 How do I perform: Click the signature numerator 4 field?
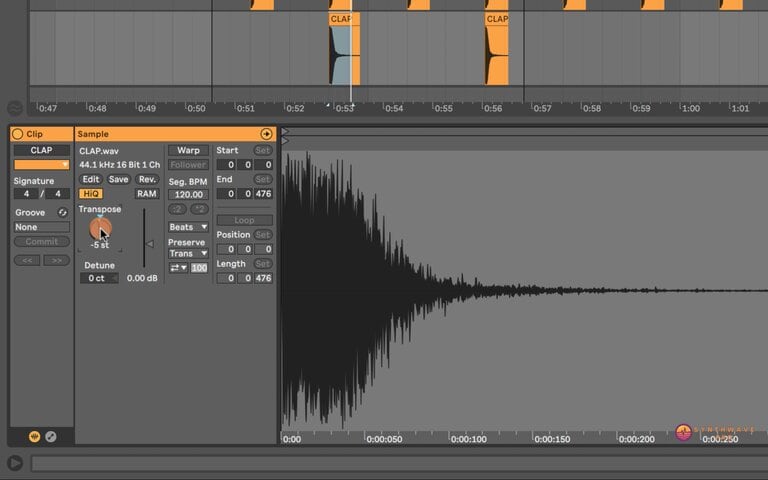(26, 193)
